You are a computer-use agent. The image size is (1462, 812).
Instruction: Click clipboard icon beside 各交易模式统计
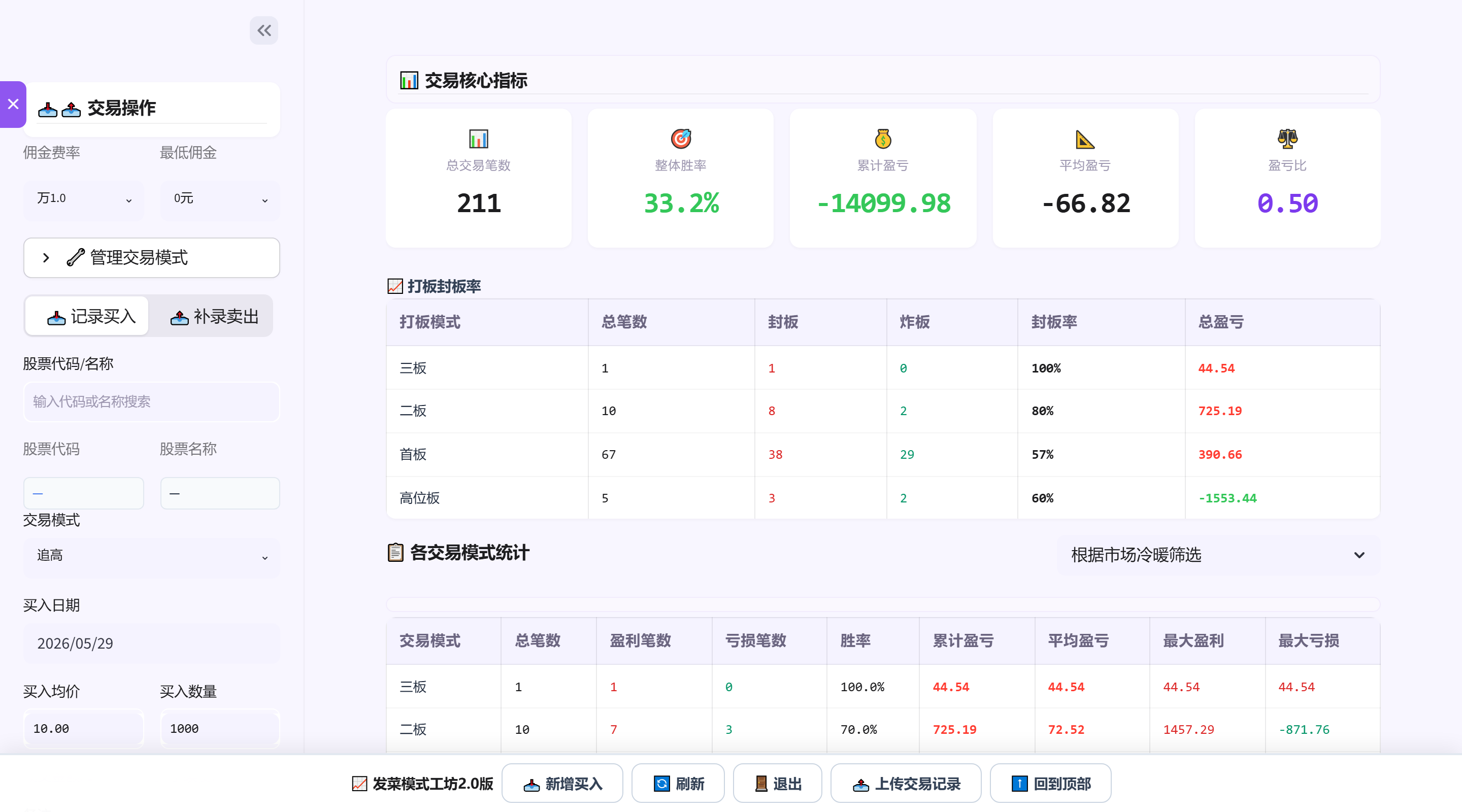coord(395,552)
